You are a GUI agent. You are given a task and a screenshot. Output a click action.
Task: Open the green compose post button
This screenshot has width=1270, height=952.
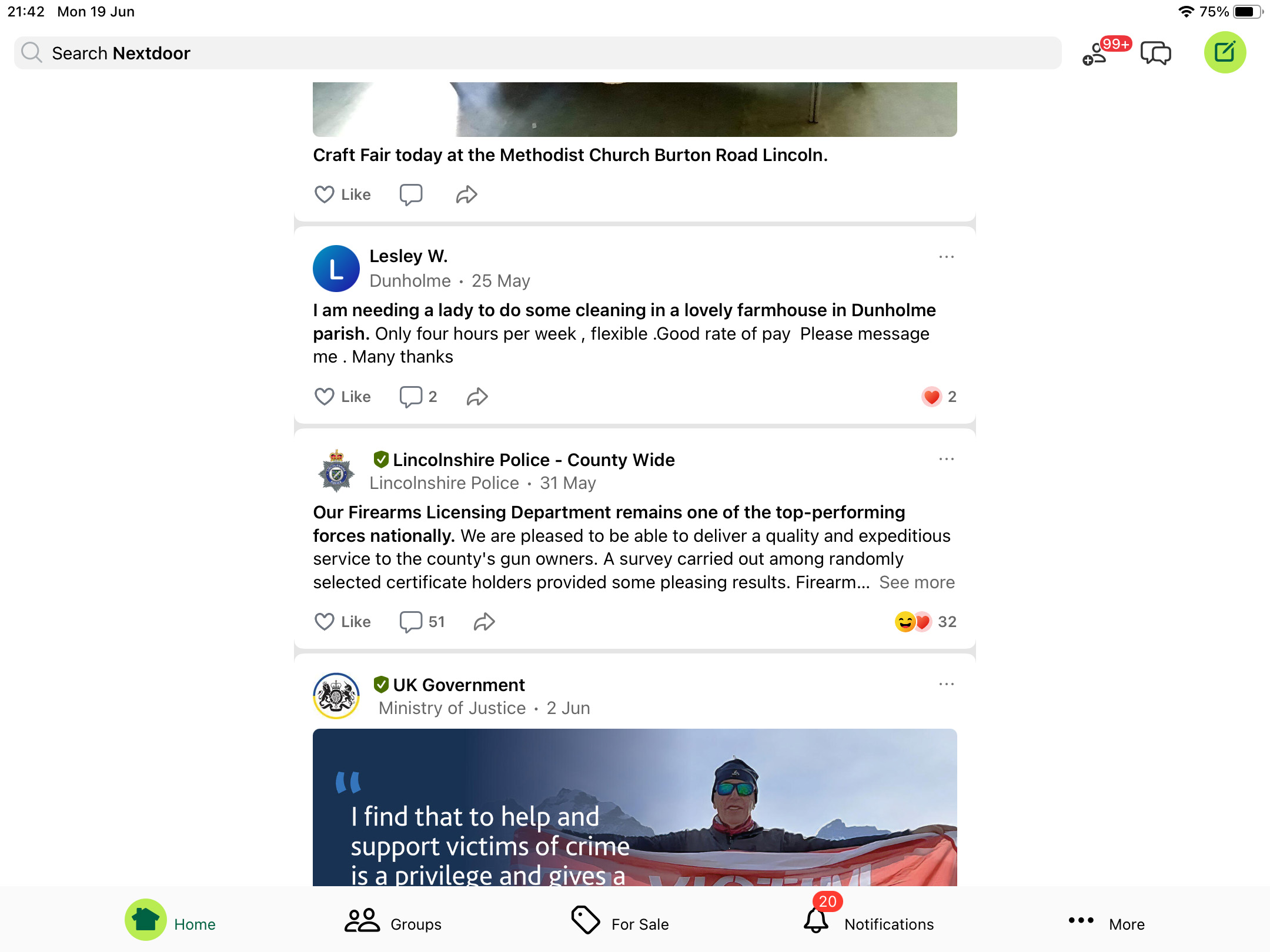(x=1225, y=52)
